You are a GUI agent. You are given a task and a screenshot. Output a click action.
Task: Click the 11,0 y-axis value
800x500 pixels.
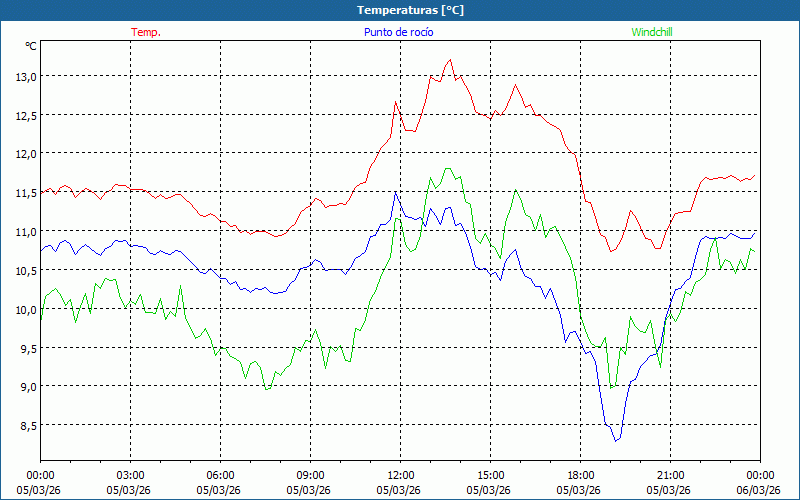(x=25, y=232)
